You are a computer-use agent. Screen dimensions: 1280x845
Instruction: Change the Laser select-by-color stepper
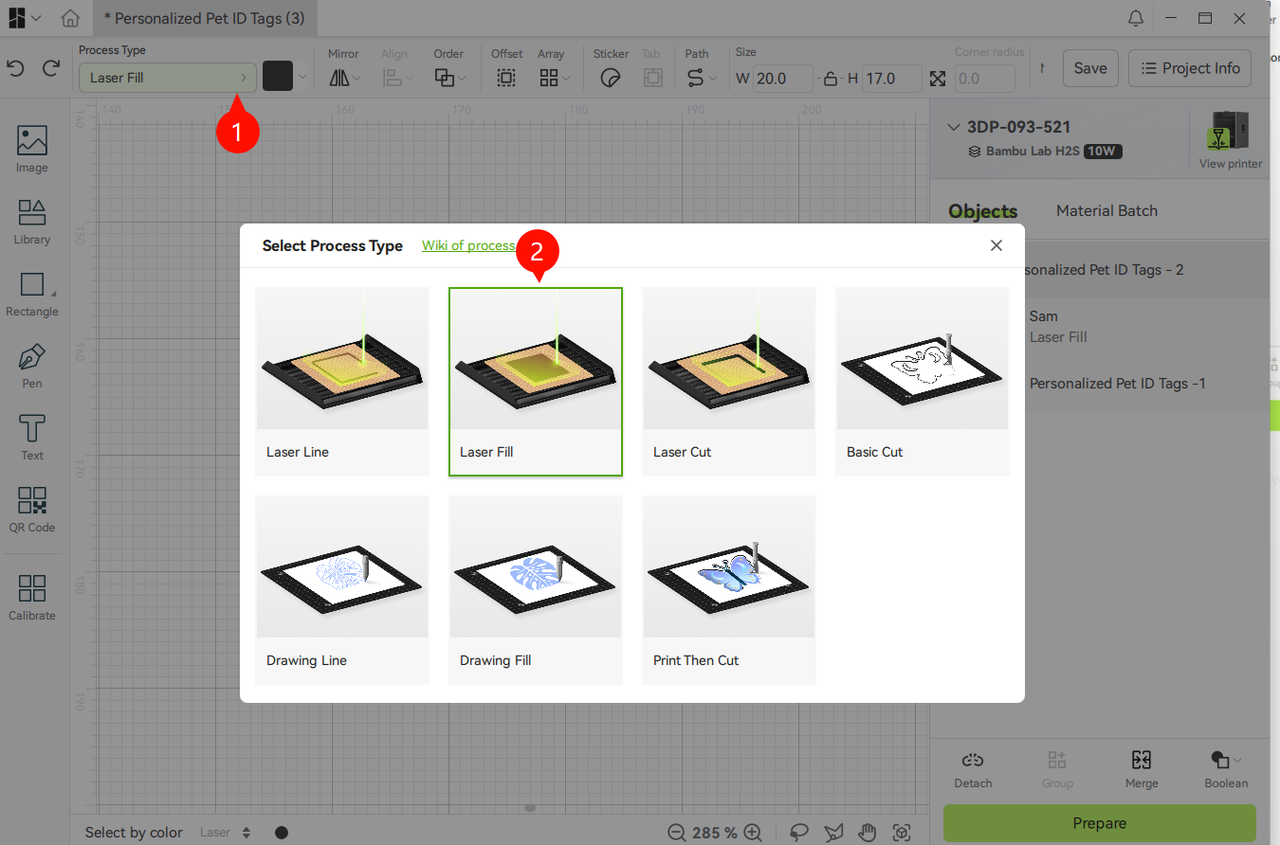[247, 832]
